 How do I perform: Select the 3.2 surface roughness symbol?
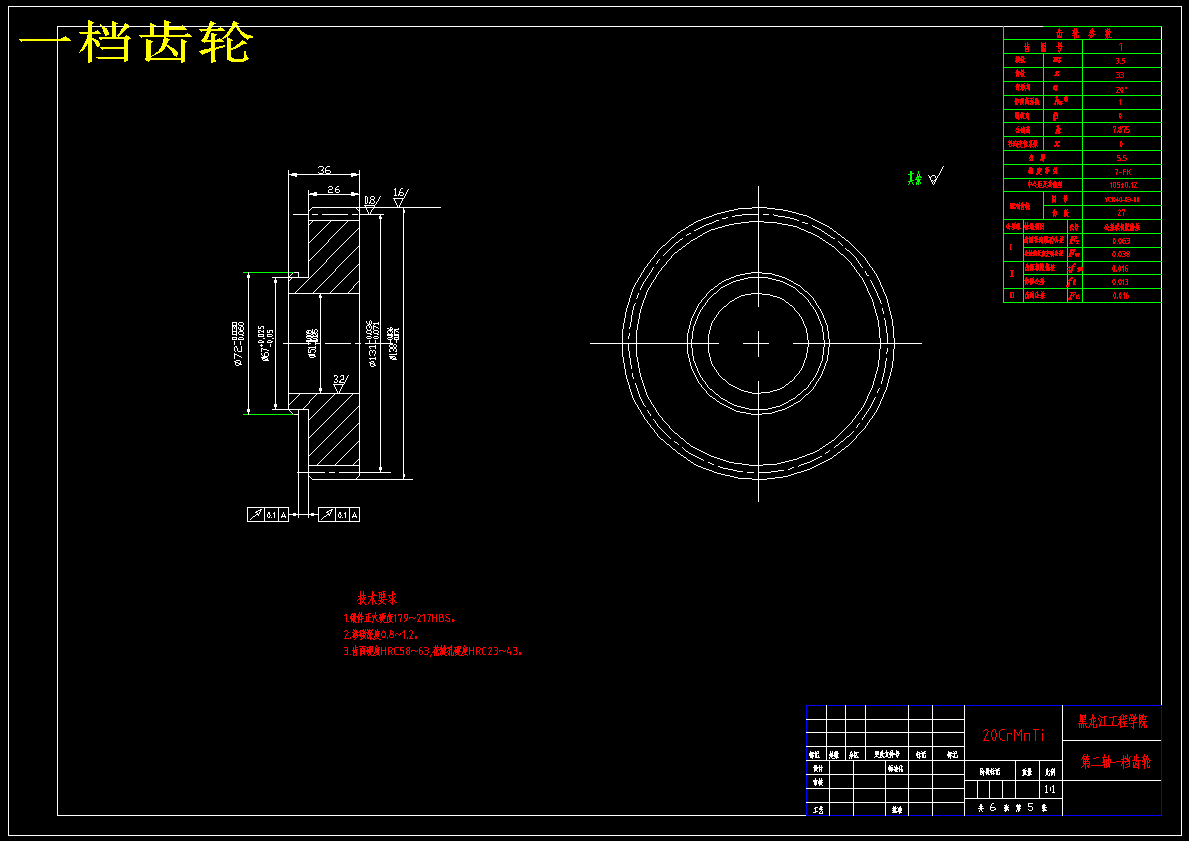tap(340, 384)
